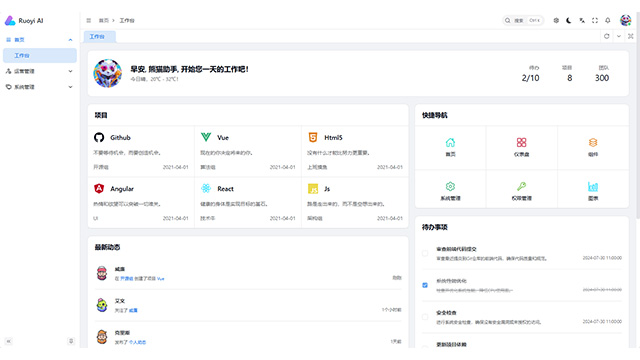Click the search box with Ctrl K hint
Screen dimensions: 640x360
523,20
